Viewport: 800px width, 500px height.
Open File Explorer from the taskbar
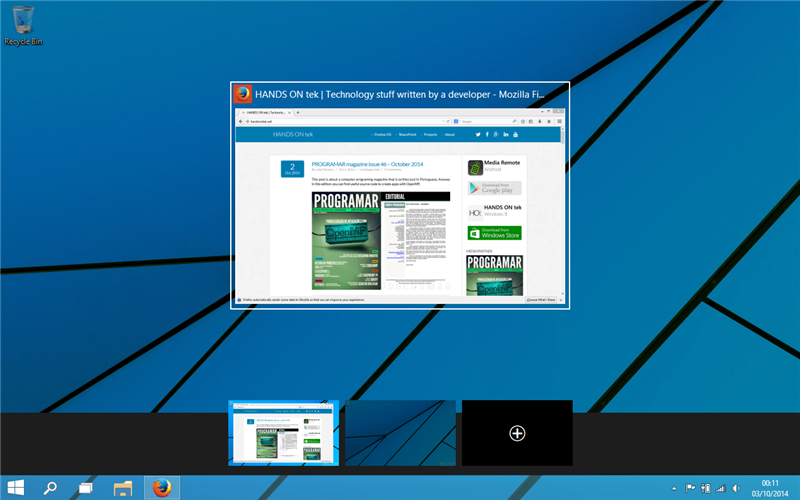[123, 488]
